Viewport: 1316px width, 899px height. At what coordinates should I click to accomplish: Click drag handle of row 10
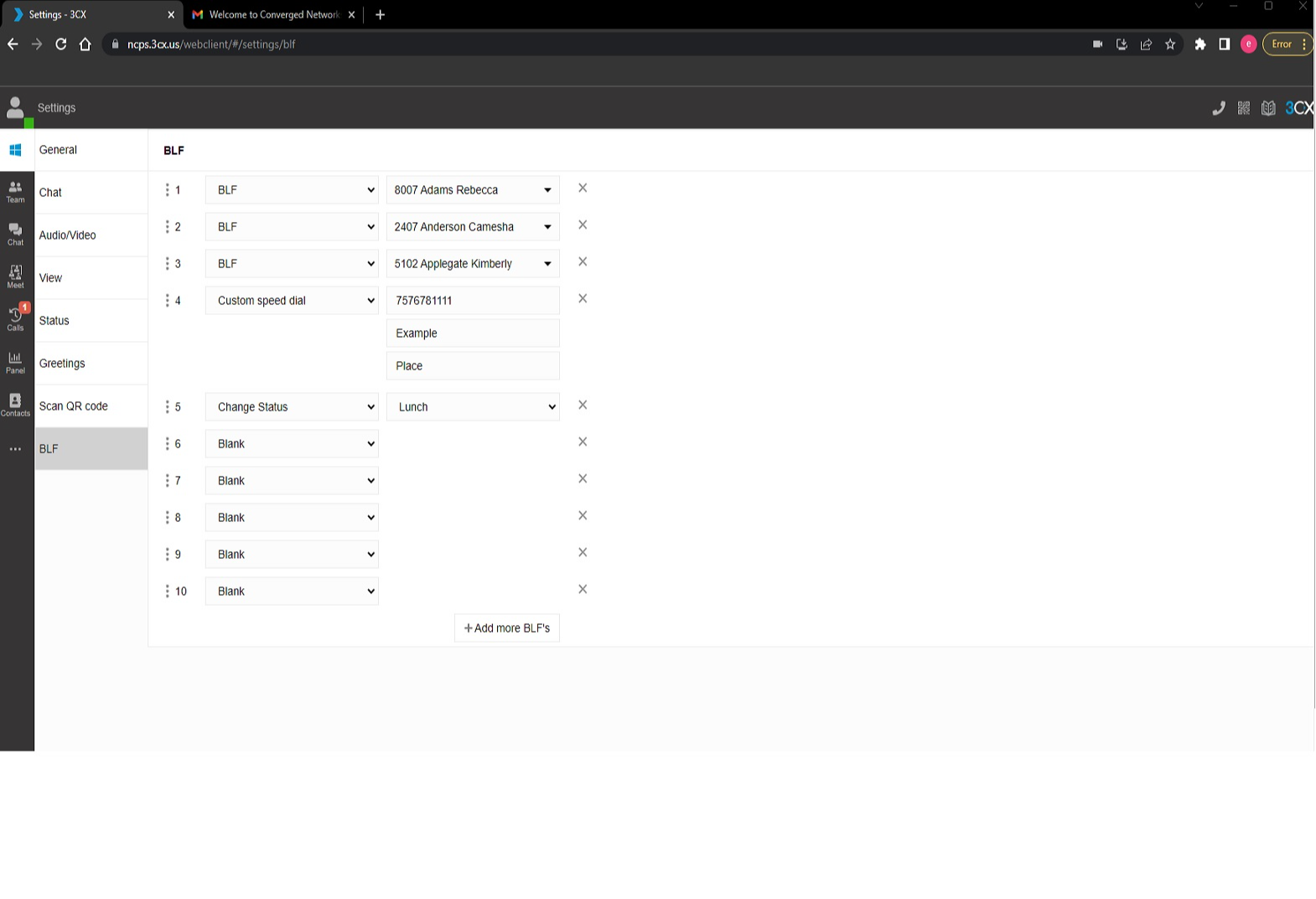167,592
